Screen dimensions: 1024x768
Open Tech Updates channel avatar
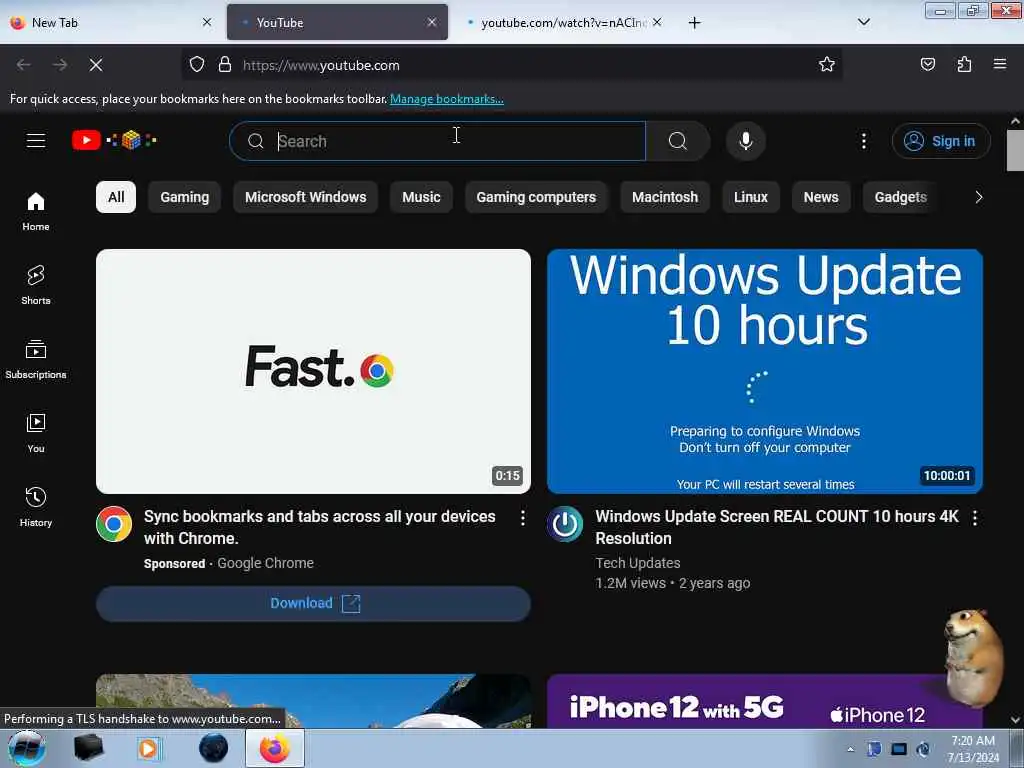565,524
